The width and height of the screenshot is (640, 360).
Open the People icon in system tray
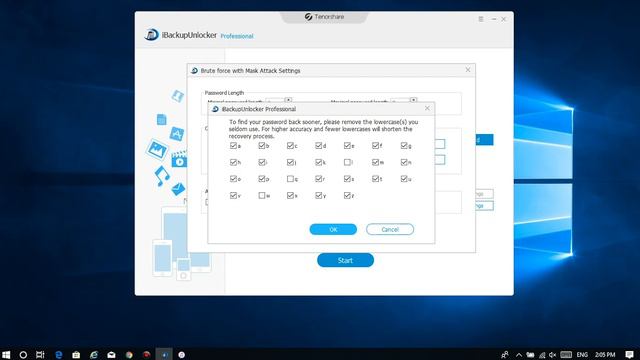[x=505, y=355]
